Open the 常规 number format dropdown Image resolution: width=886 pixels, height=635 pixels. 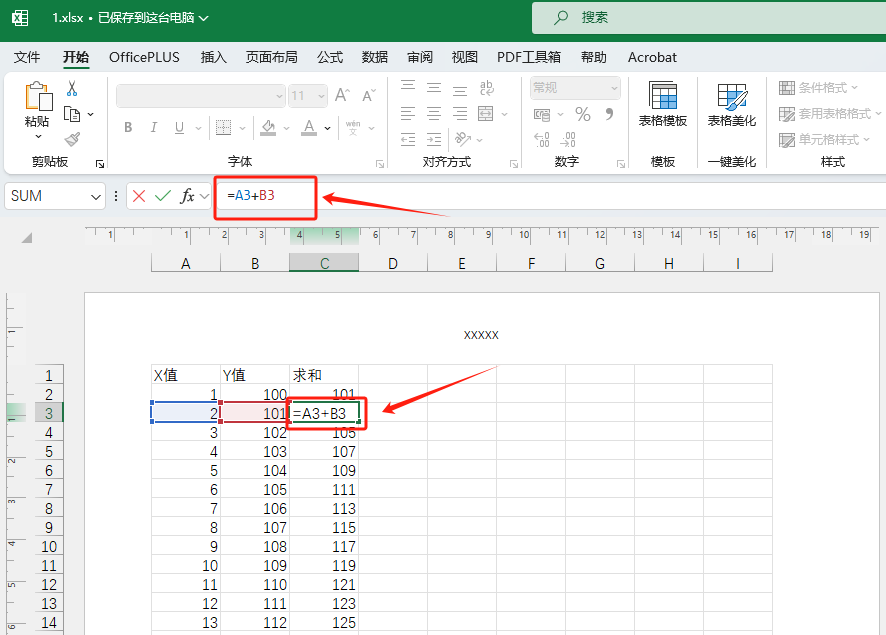pos(612,88)
